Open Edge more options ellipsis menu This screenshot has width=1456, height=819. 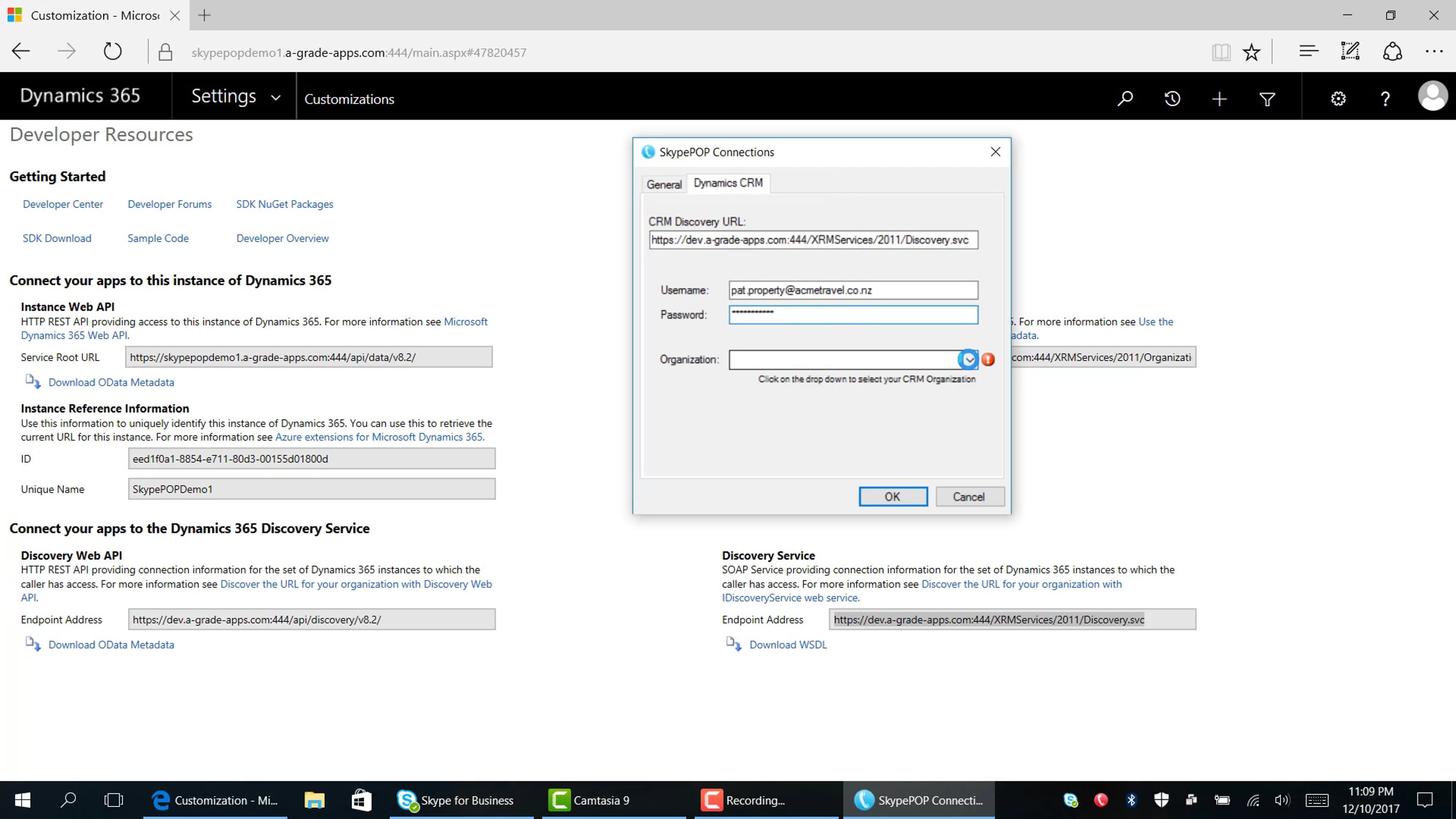[x=1434, y=52]
